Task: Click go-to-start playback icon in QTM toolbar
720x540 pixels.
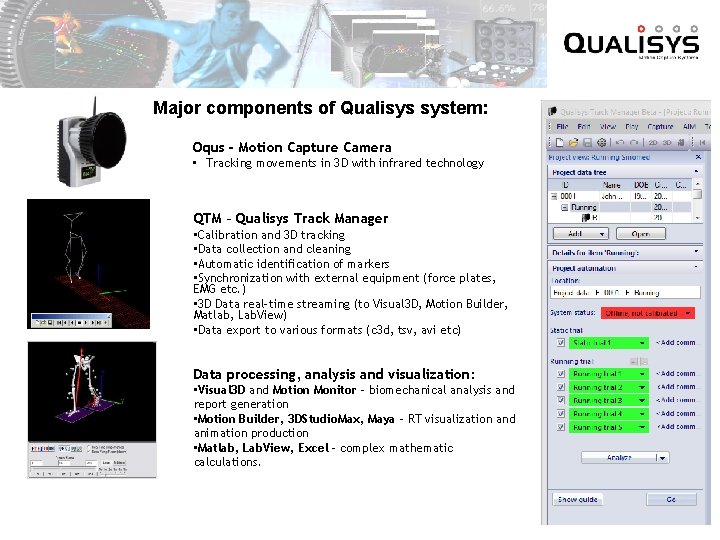Action: tap(702, 143)
